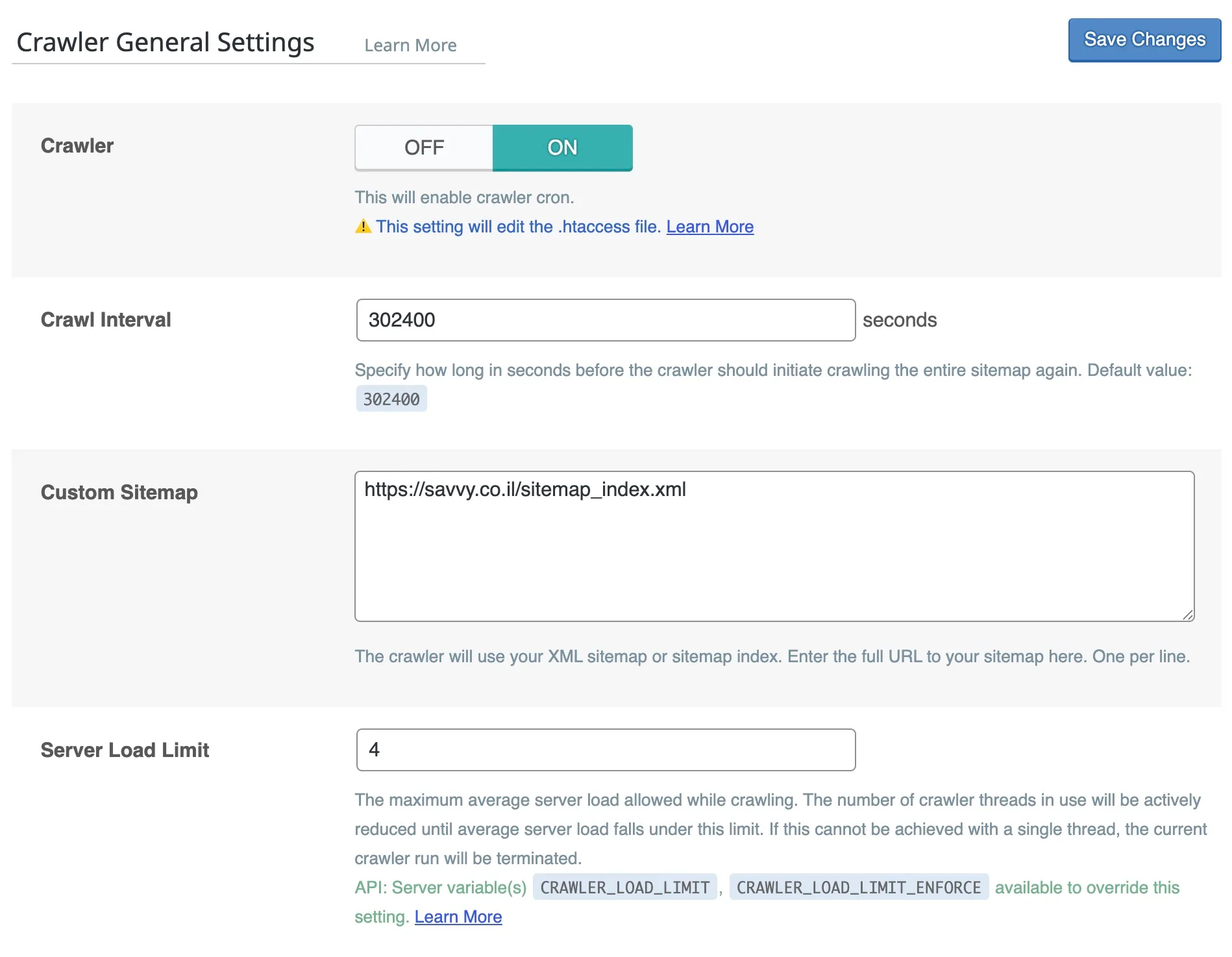Viewport: 1232px width, 957px height.
Task: Focus the Server Load Limit input field
Action: pyautogui.click(x=606, y=750)
